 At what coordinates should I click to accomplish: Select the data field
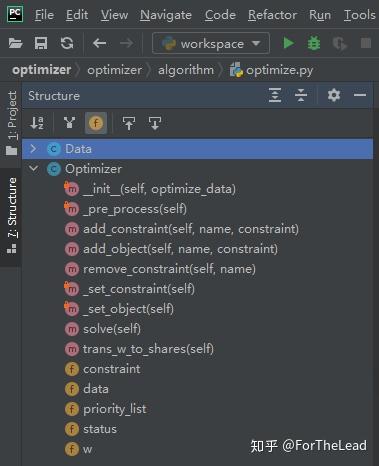pyautogui.click(x=197, y=389)
